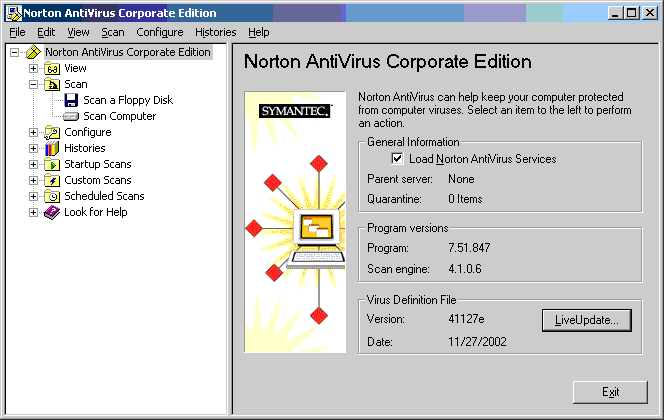The width and height of the screenshot is (664, 420).
Task: Select the Look for Help label
Action: pos(96,213)
